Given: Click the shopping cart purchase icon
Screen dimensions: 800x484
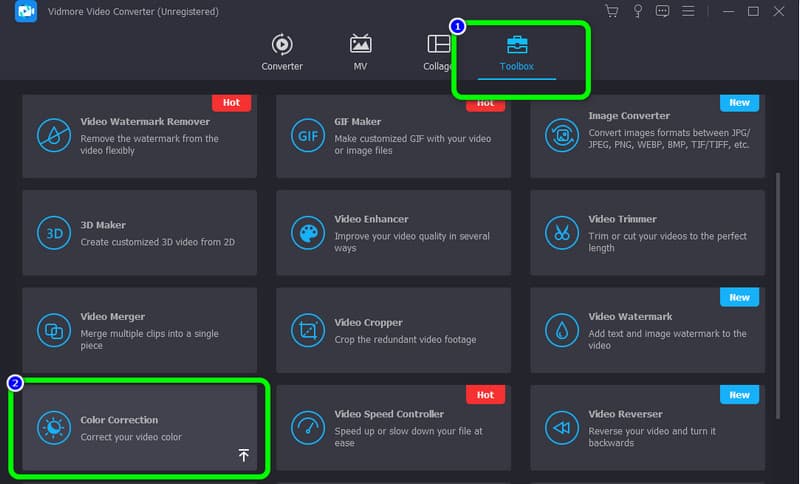Looking at the screenshot, I should pos(612,11).
